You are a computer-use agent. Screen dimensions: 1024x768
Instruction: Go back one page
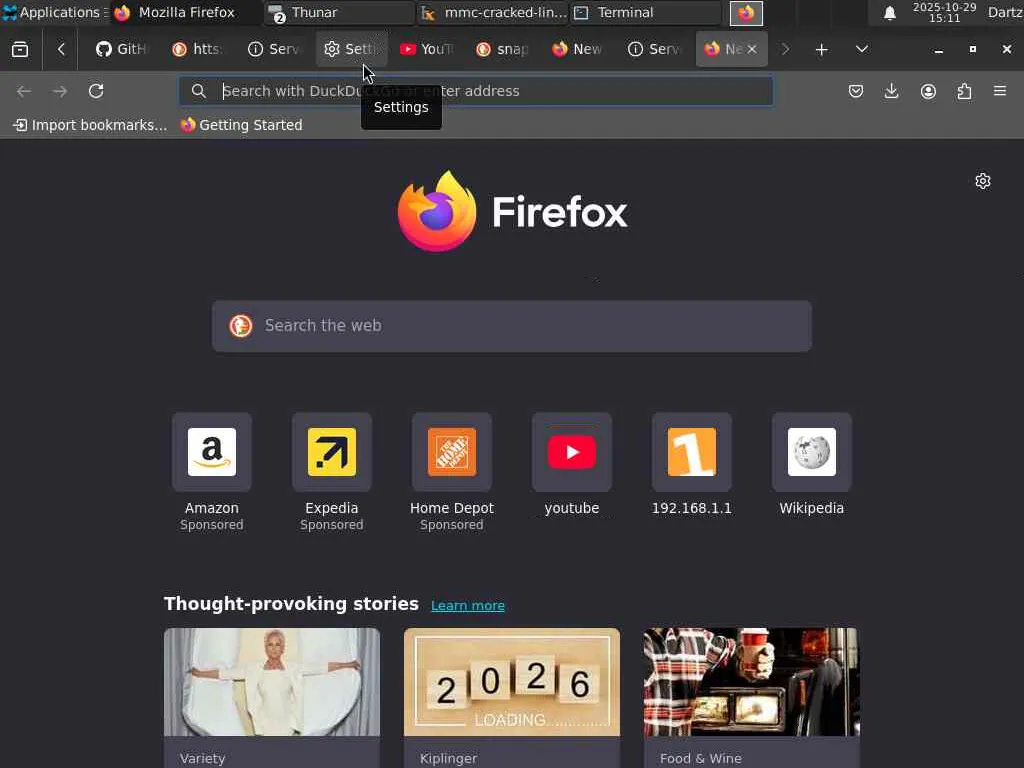tap(24, 91)
